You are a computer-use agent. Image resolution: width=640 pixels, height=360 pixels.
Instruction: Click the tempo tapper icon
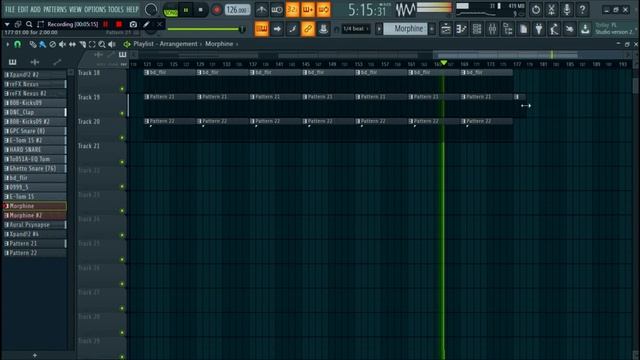pos(554,29)
